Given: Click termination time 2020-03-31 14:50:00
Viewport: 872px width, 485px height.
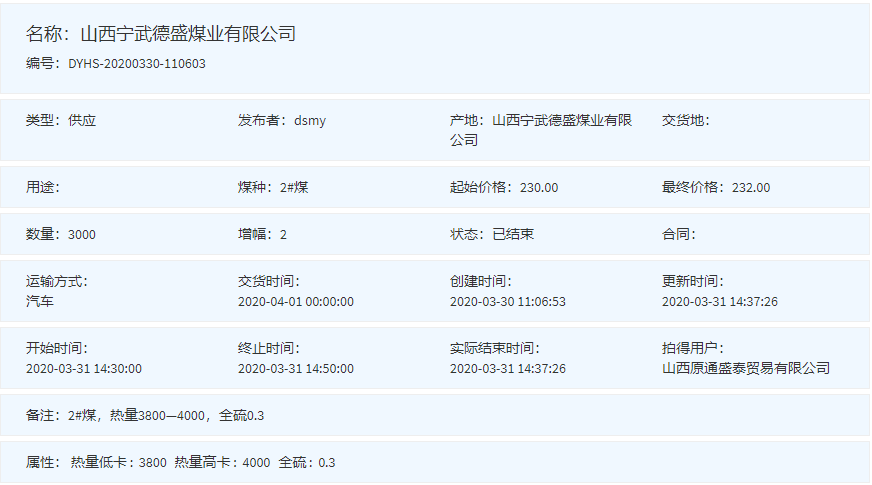Looking at the screenshot, I should 296,368.
